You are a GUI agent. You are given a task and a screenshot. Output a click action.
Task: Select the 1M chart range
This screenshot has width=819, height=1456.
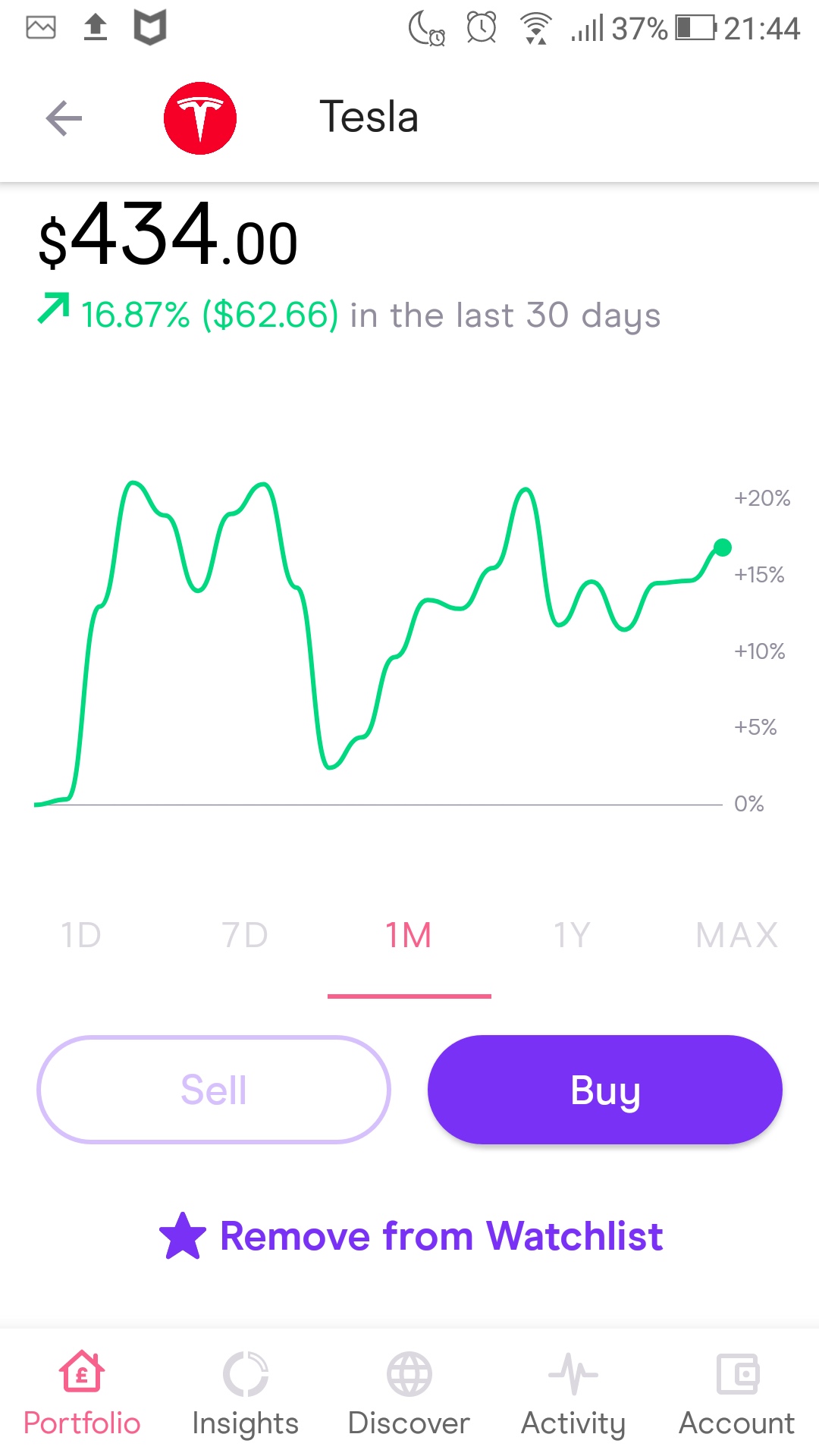(409, 935)
